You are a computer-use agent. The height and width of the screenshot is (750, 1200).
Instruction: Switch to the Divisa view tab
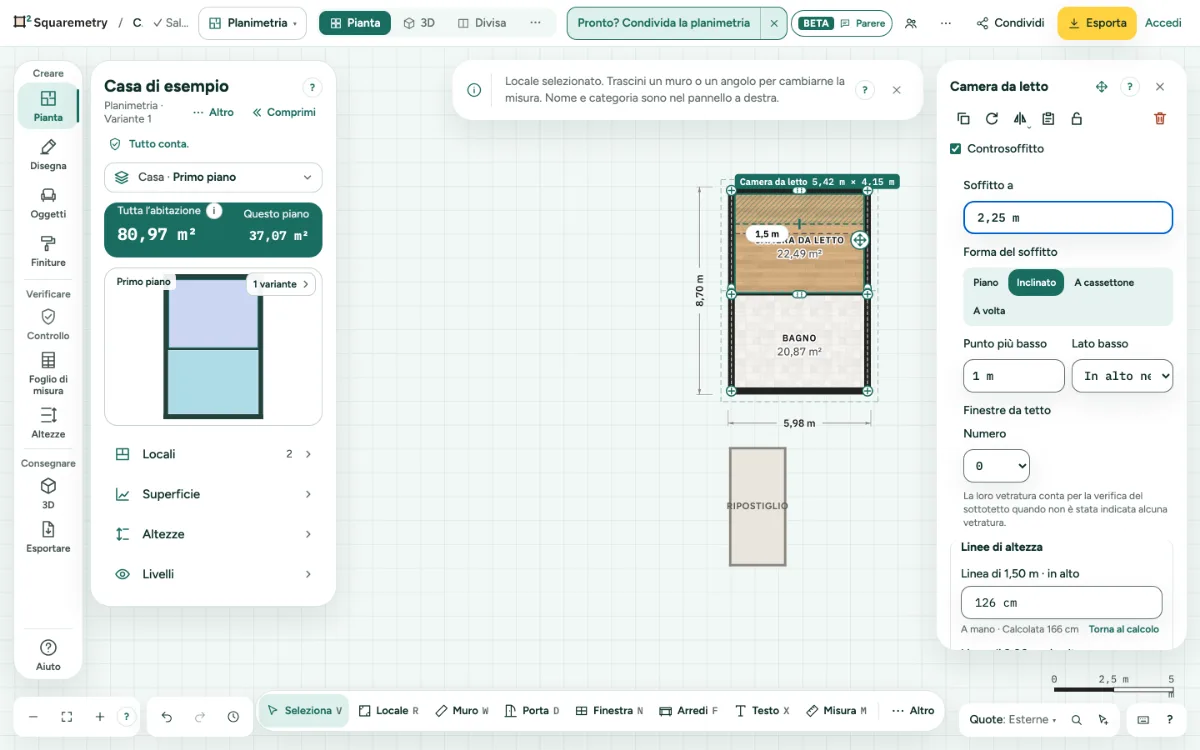pyautogui.click(x=481, y=23)
